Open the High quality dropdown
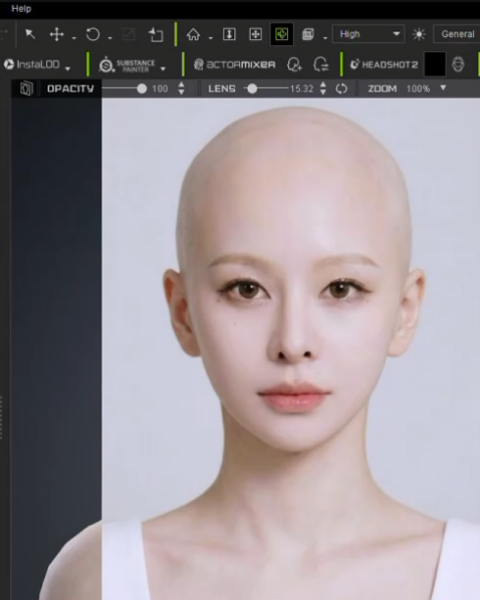 (368, 34)
